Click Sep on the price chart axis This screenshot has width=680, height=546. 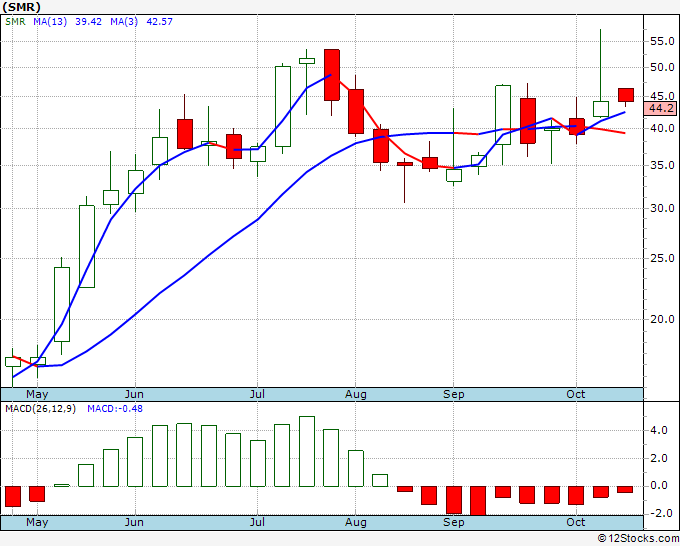pyautogui.click(x=454, y=394)
